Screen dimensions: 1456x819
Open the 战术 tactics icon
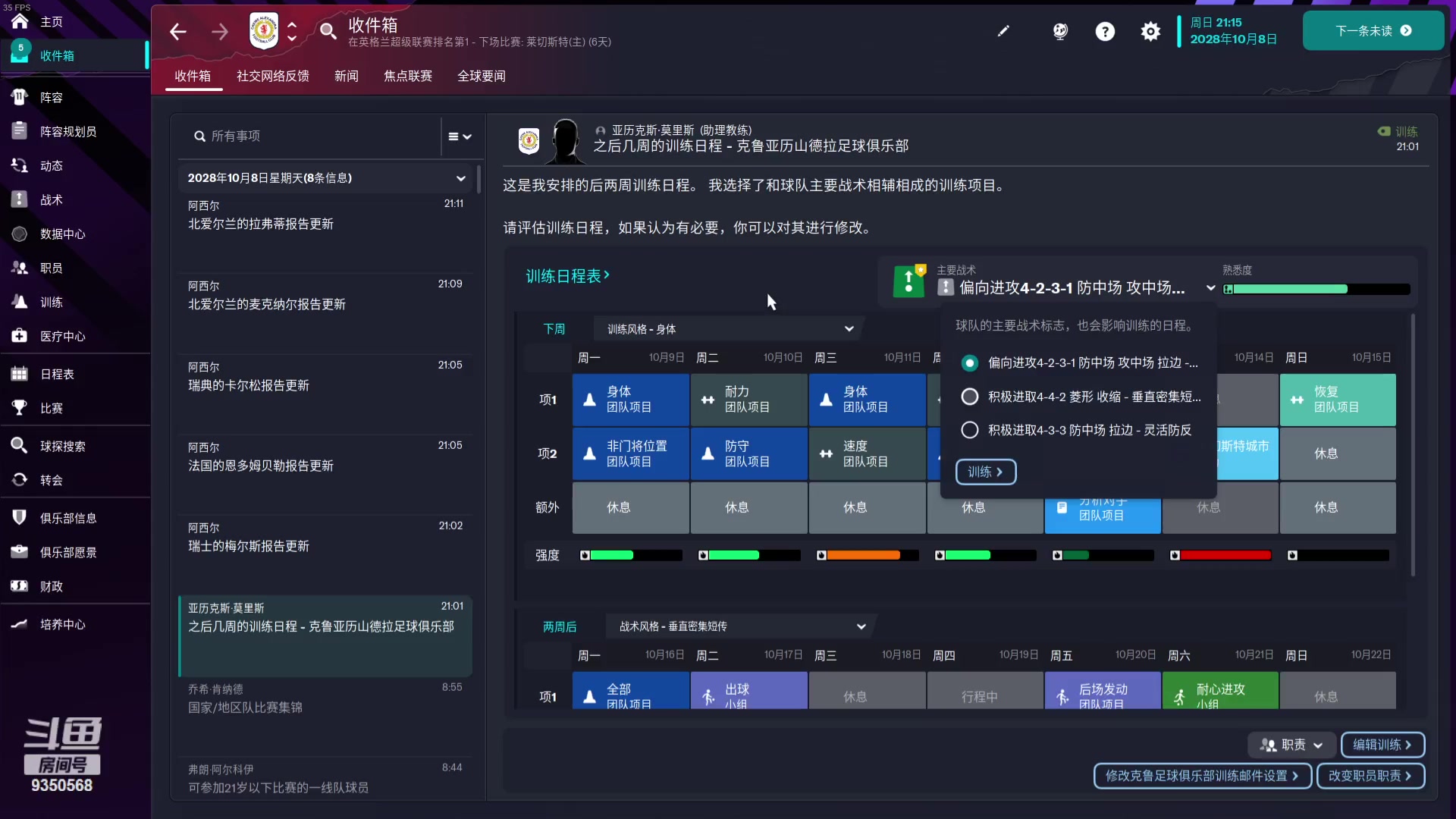point(20,199)
